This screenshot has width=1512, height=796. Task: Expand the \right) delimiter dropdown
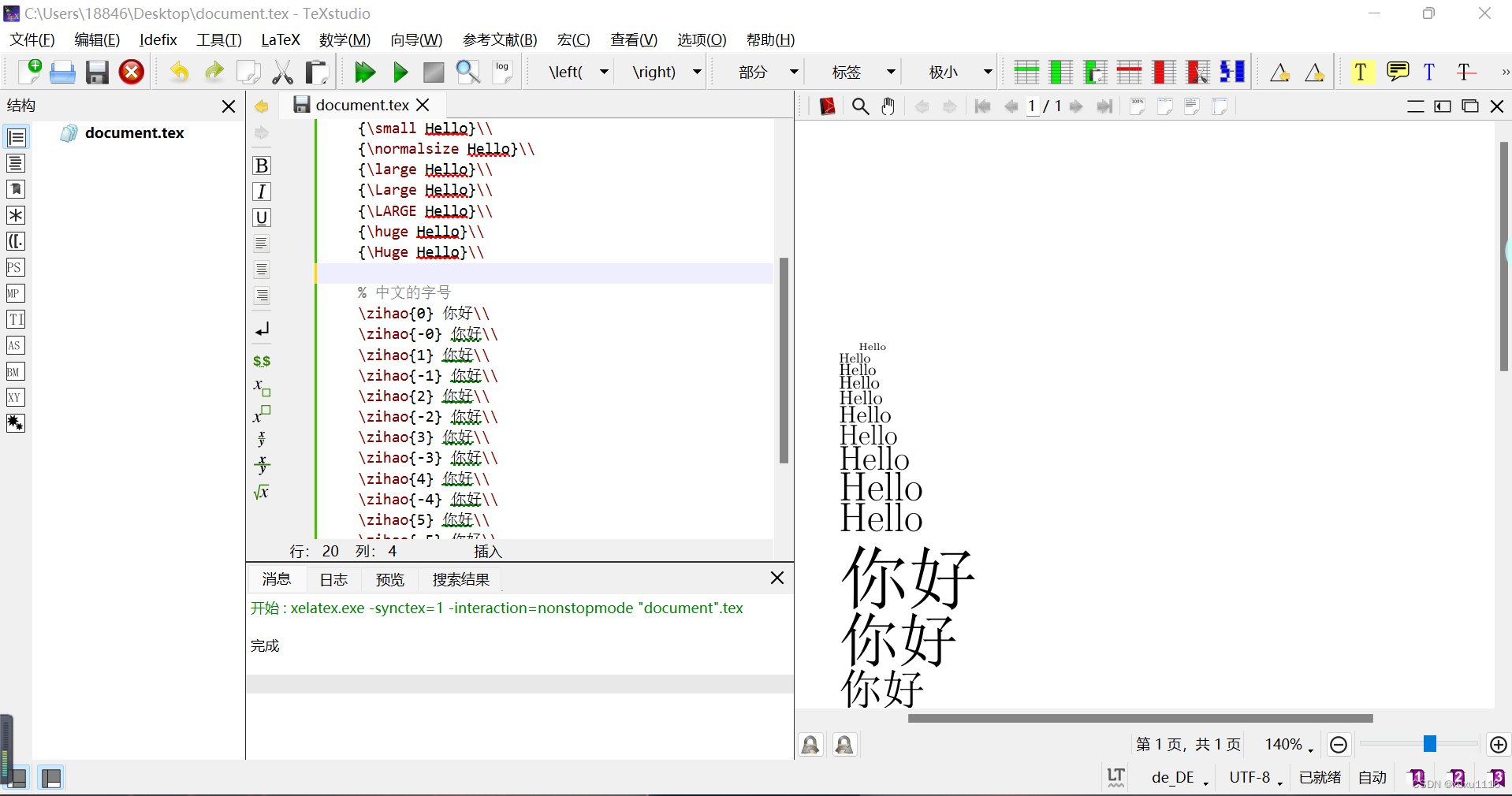coord(697,72)
